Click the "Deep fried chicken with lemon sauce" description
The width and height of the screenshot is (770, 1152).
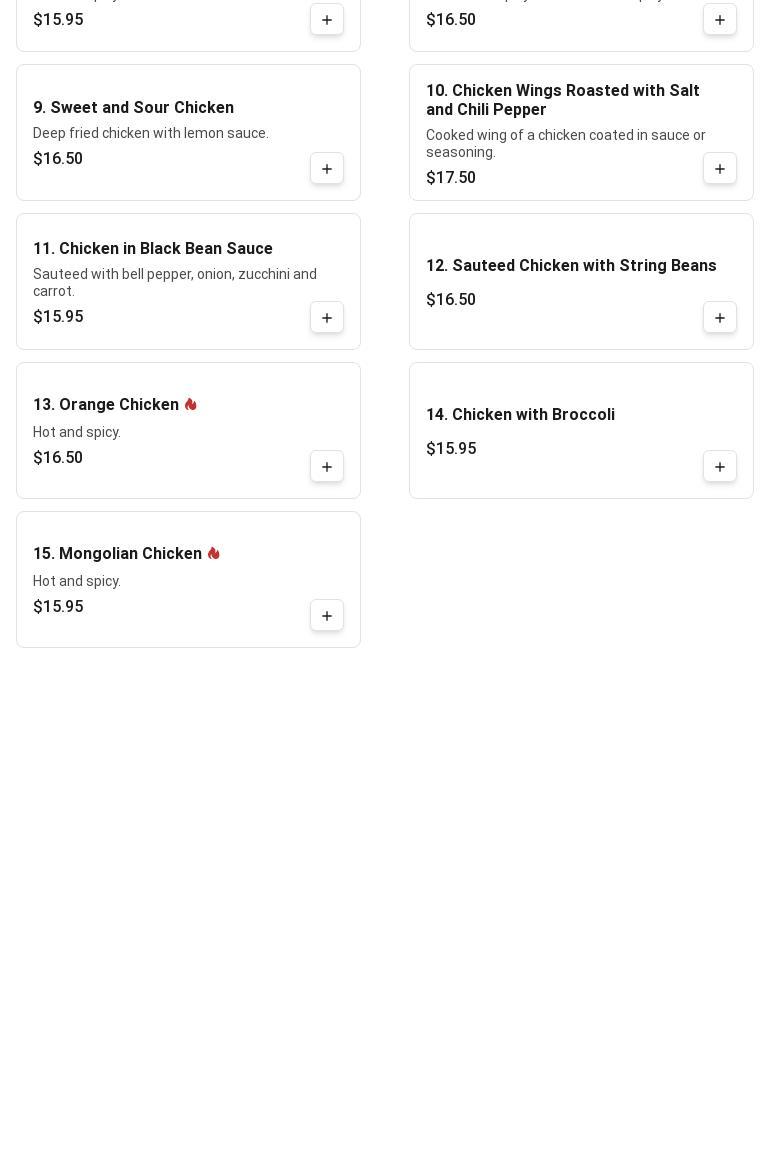151,133
